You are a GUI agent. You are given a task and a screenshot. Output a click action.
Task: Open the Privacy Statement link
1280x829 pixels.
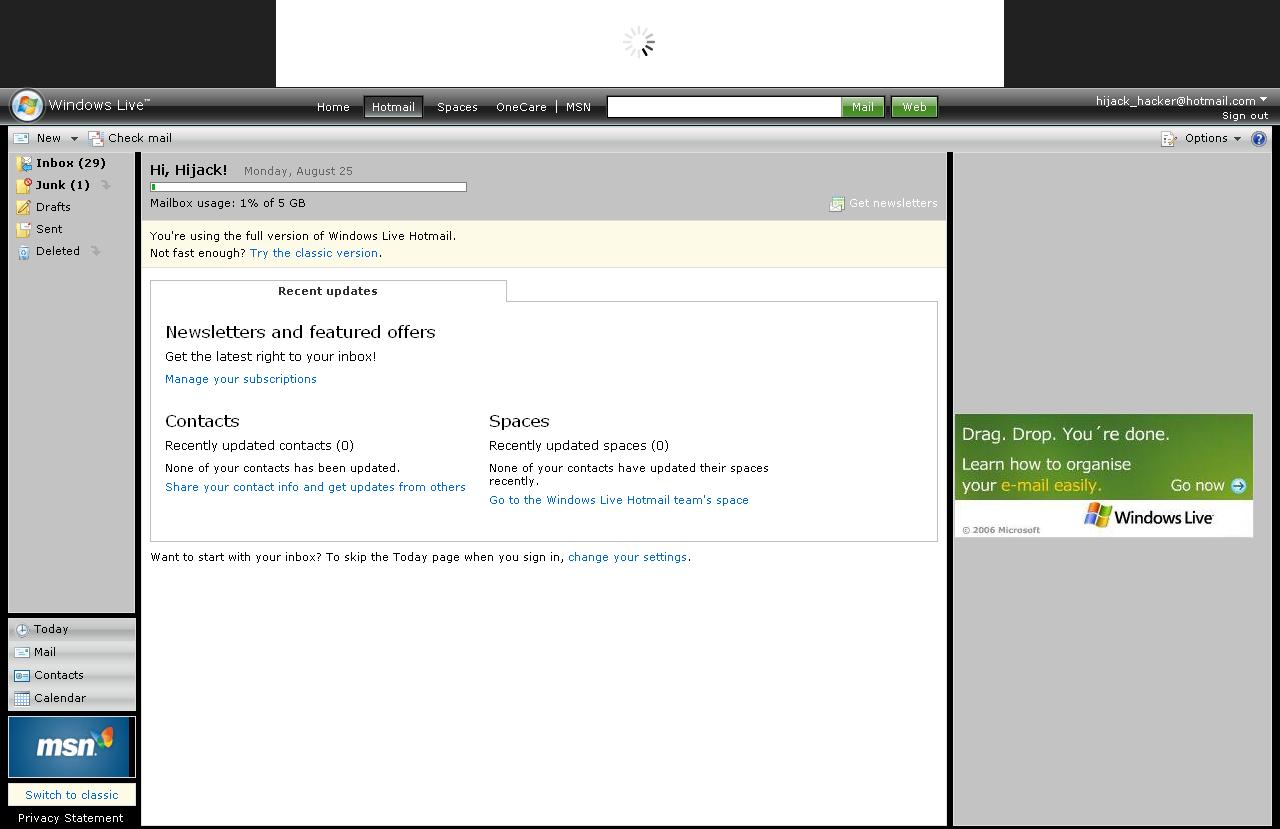(x=71, y=818)
